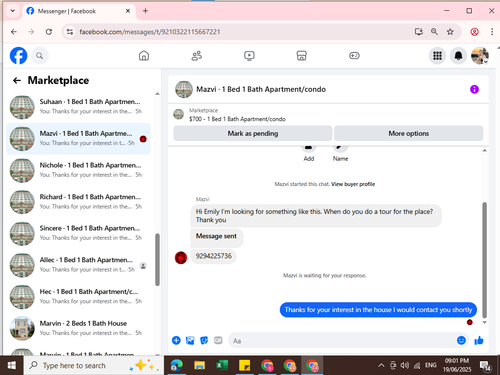Open Mazvi's conversation in the list

click(x=79, y=139)
